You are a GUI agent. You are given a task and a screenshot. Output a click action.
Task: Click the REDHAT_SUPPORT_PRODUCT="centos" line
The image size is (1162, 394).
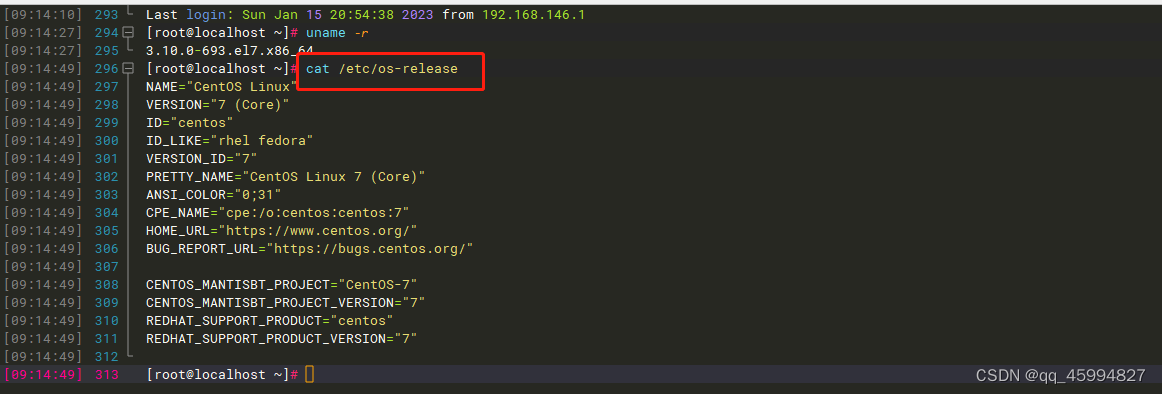tap(270, 320)
